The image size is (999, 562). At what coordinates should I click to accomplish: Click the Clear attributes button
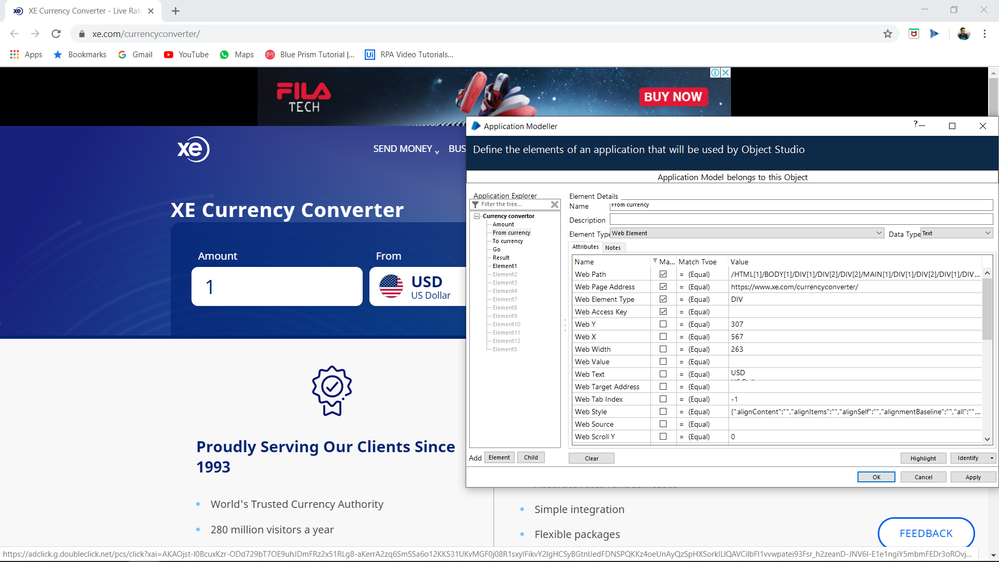pos(591,458)
